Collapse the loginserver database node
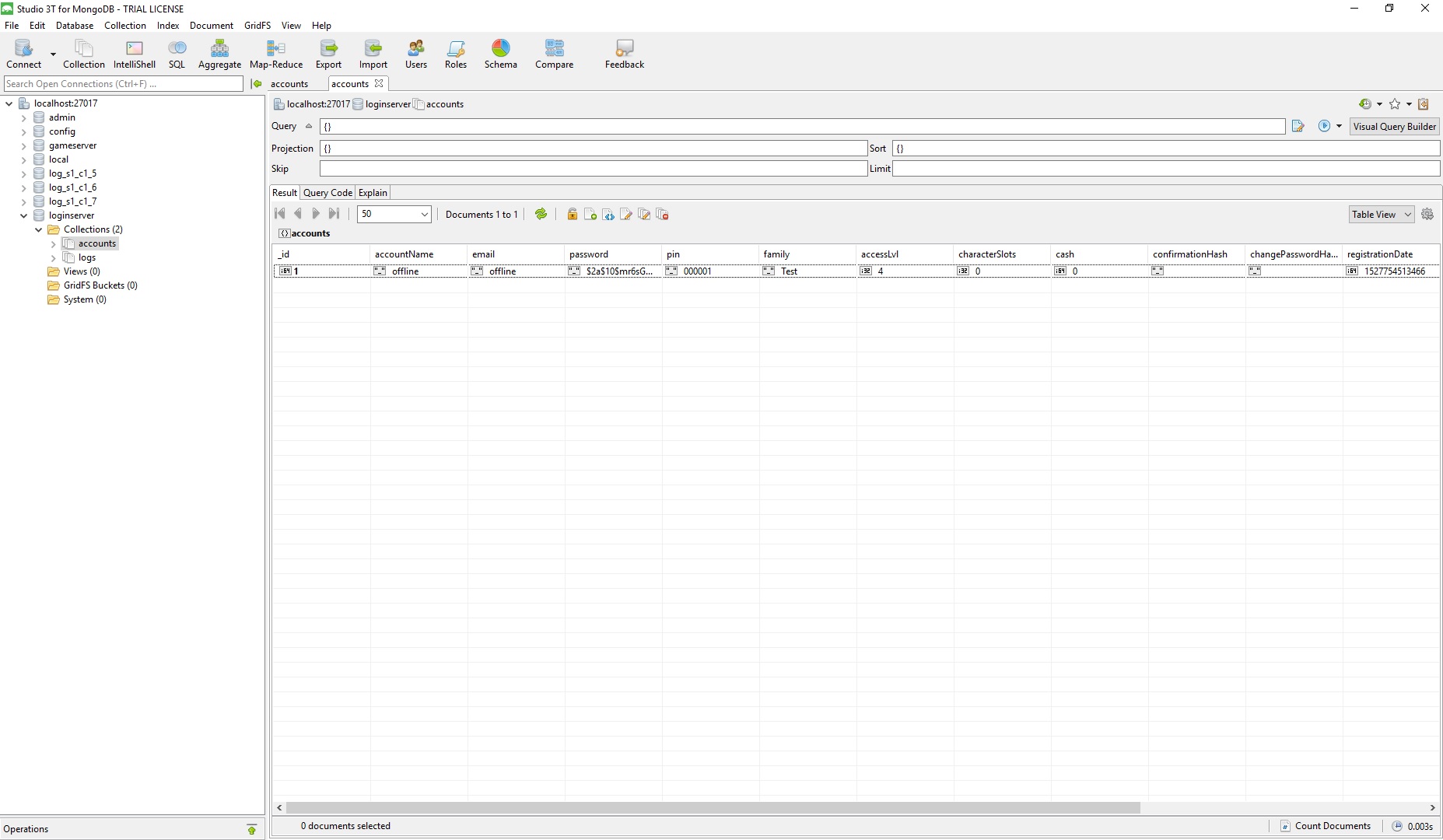 24,216
